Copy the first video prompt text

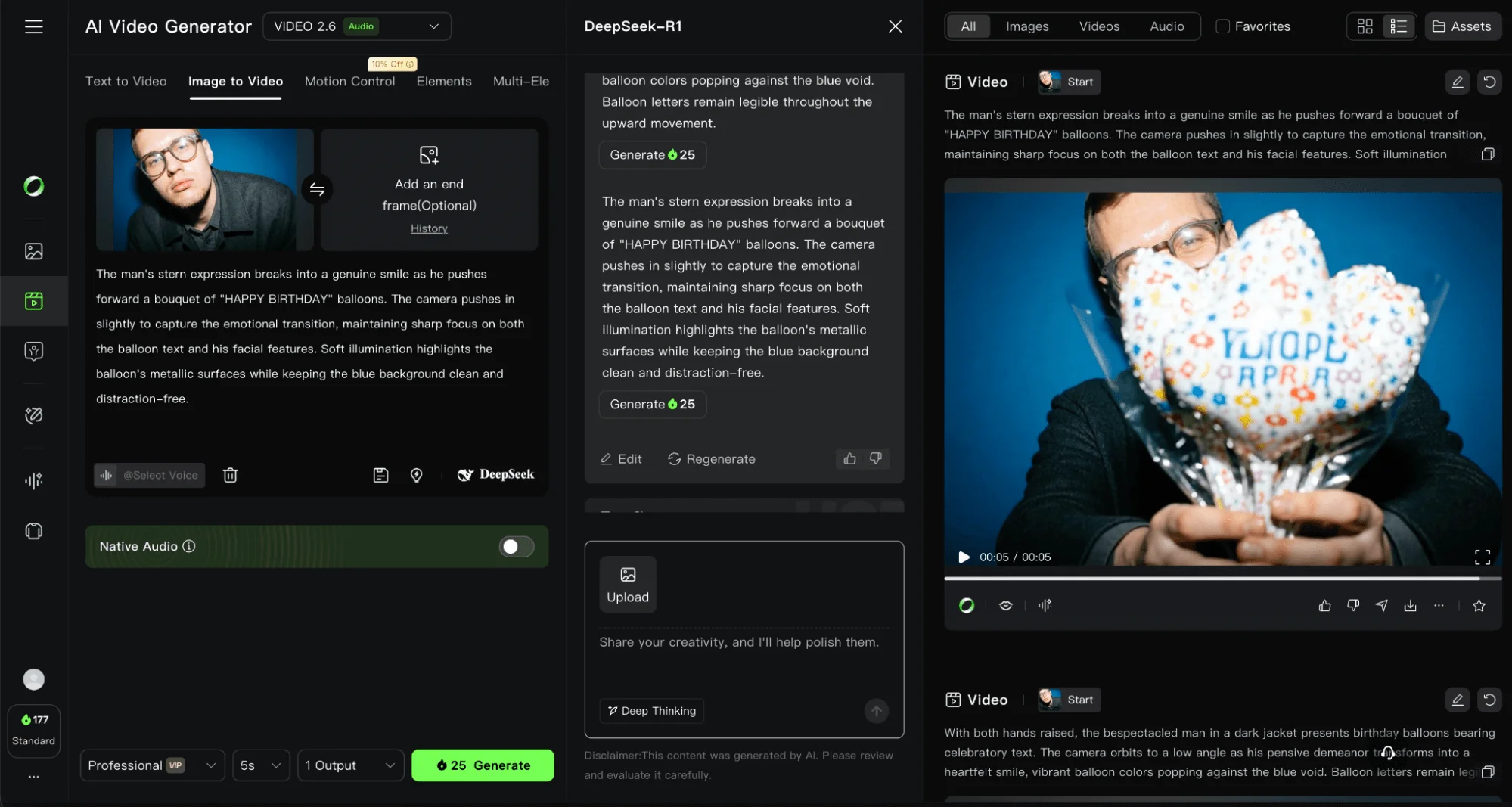coord(1487,154)
